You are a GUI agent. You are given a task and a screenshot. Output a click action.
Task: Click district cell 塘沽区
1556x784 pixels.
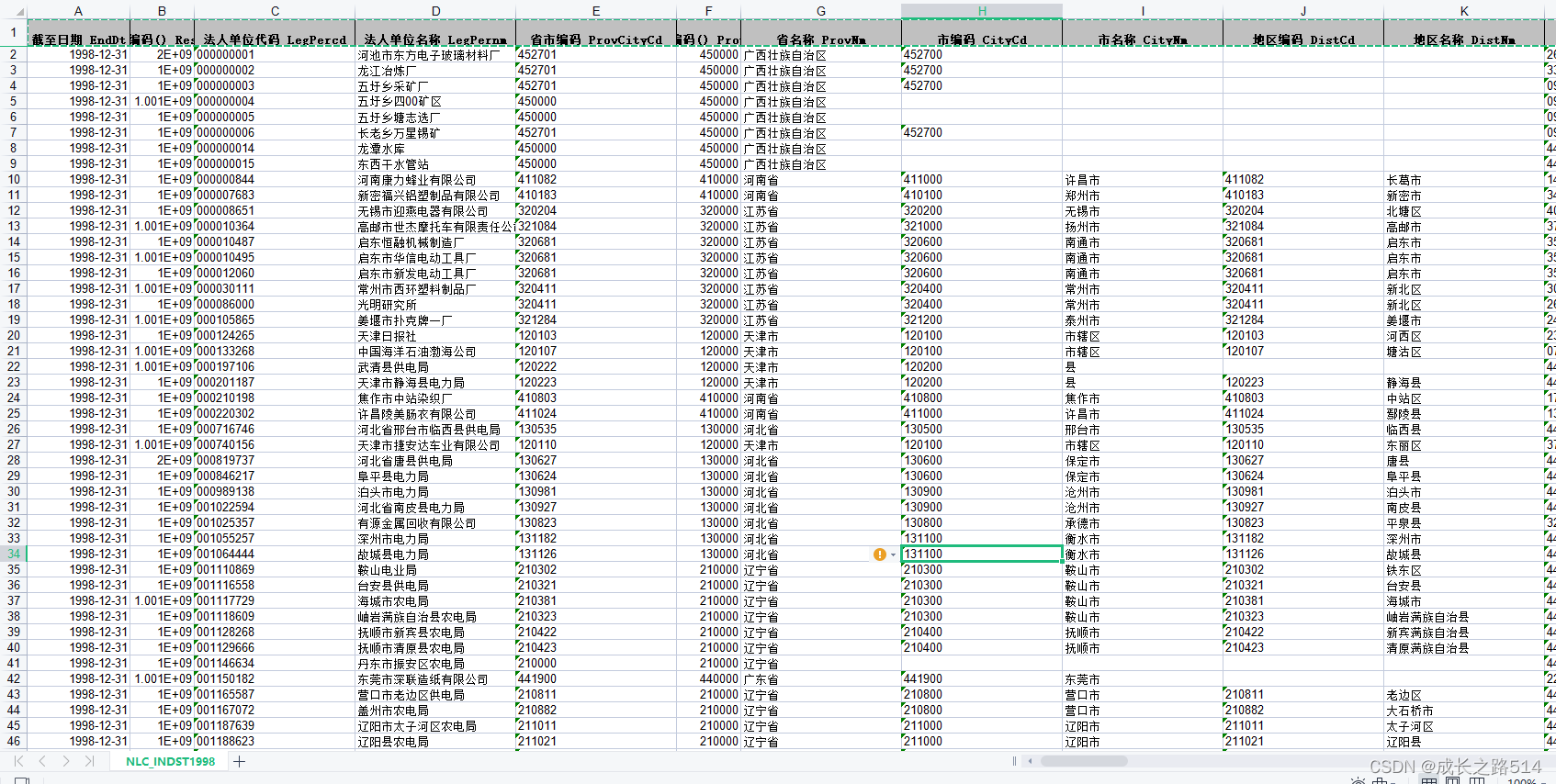pyautogui.click(x=1464, y=352)
